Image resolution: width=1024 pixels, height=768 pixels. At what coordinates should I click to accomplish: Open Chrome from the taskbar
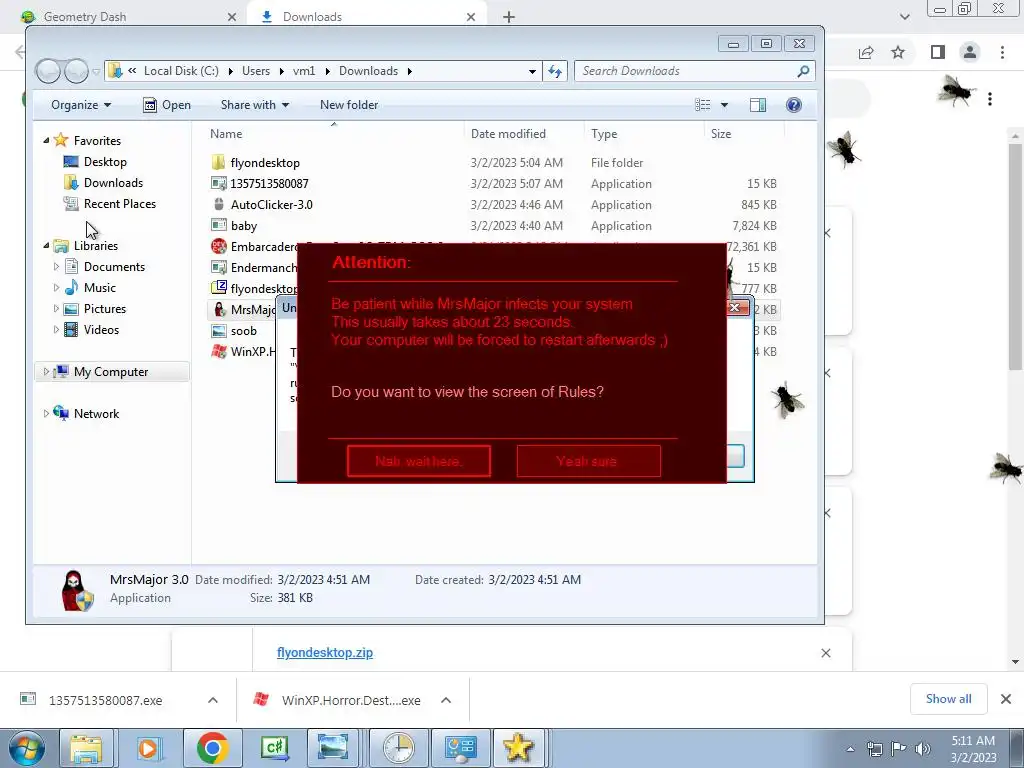(x=212, y=748)
